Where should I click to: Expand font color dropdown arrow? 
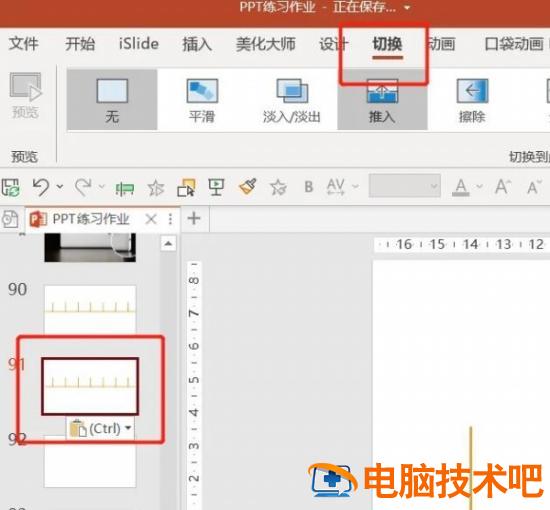479,187
